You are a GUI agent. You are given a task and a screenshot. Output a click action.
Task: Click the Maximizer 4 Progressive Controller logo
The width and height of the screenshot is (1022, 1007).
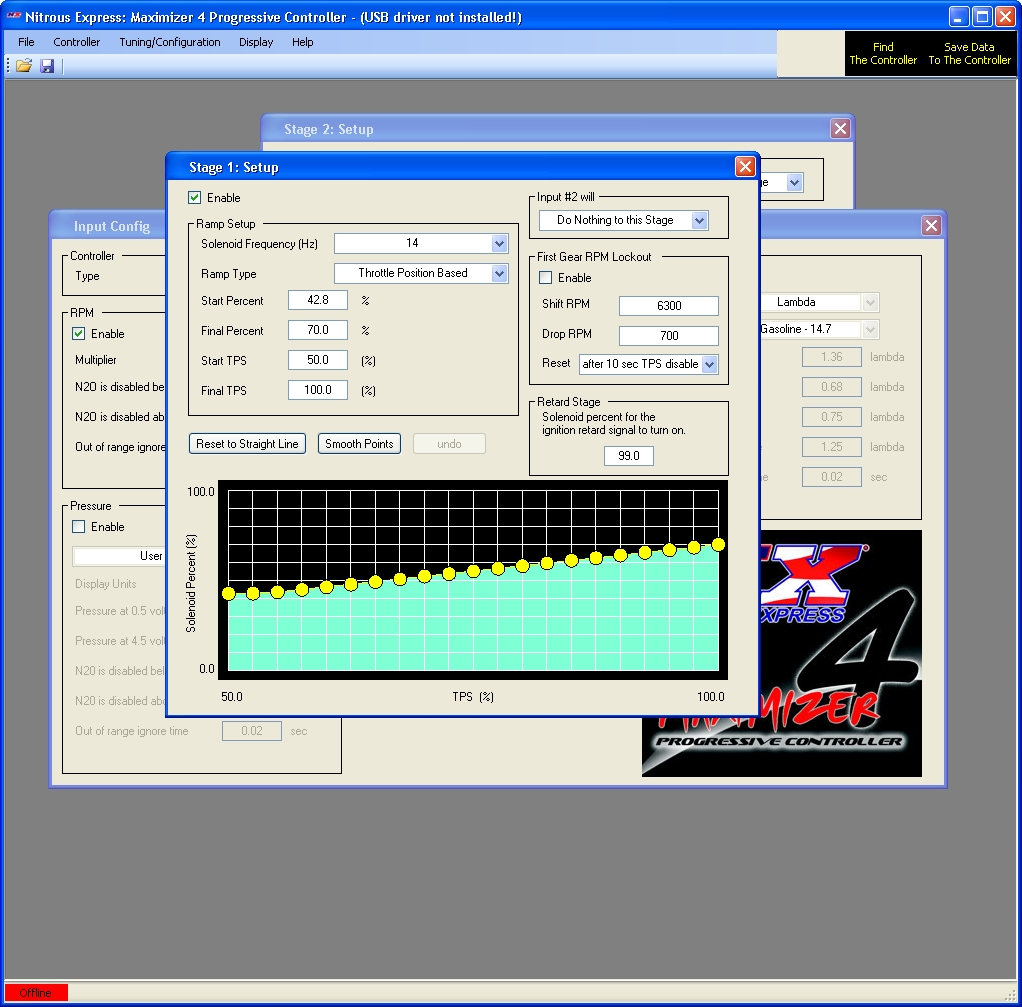(x=841, y=653)
